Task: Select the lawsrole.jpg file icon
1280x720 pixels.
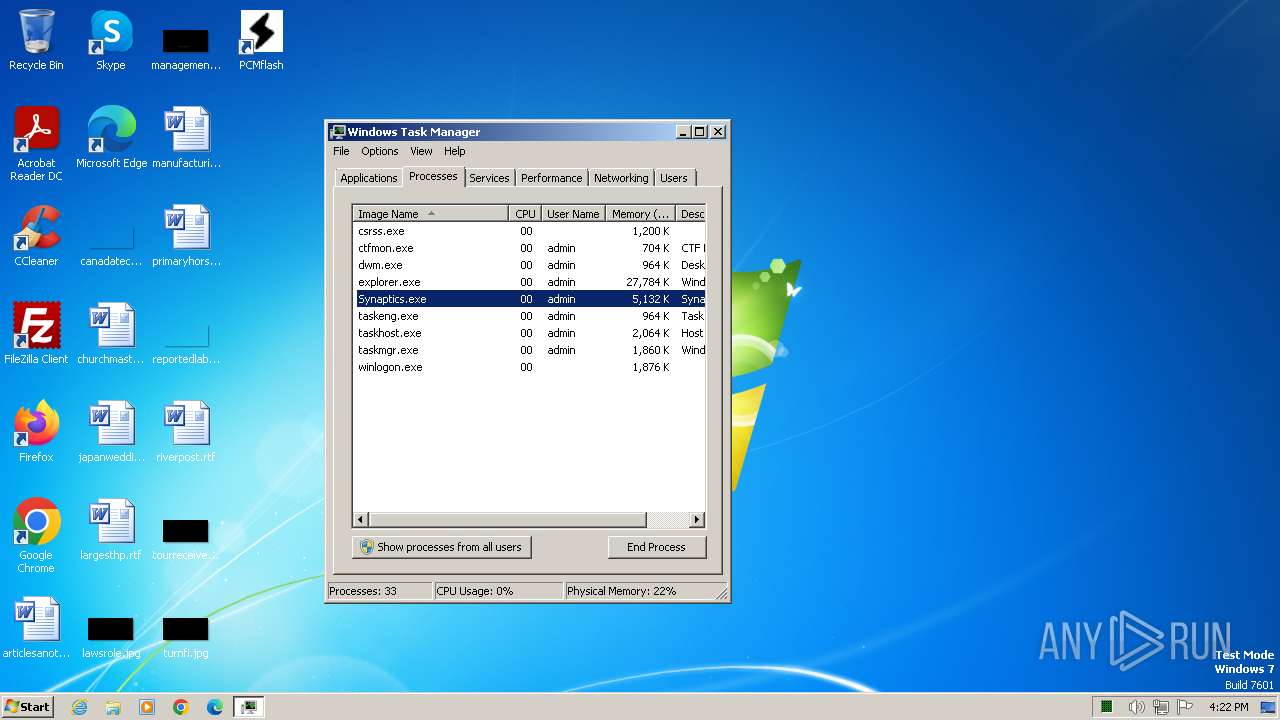Action: pos(111,636)
